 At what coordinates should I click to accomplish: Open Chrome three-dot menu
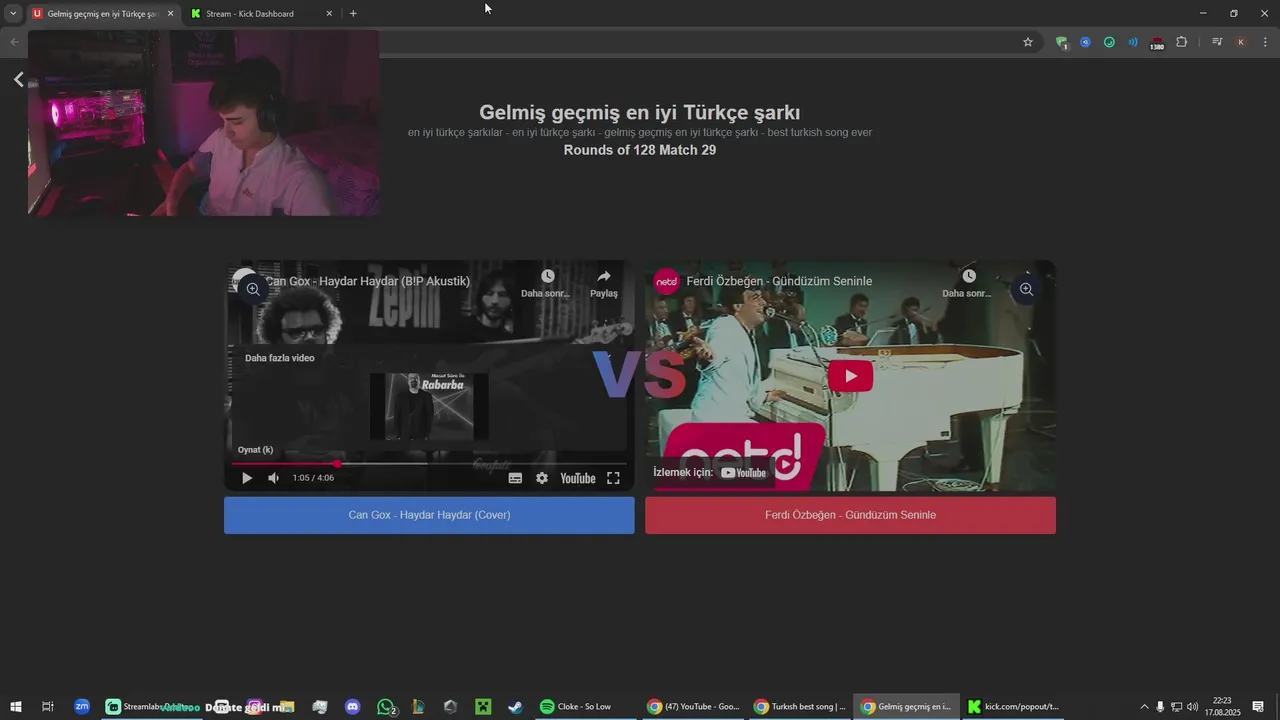click(1265, 42)
